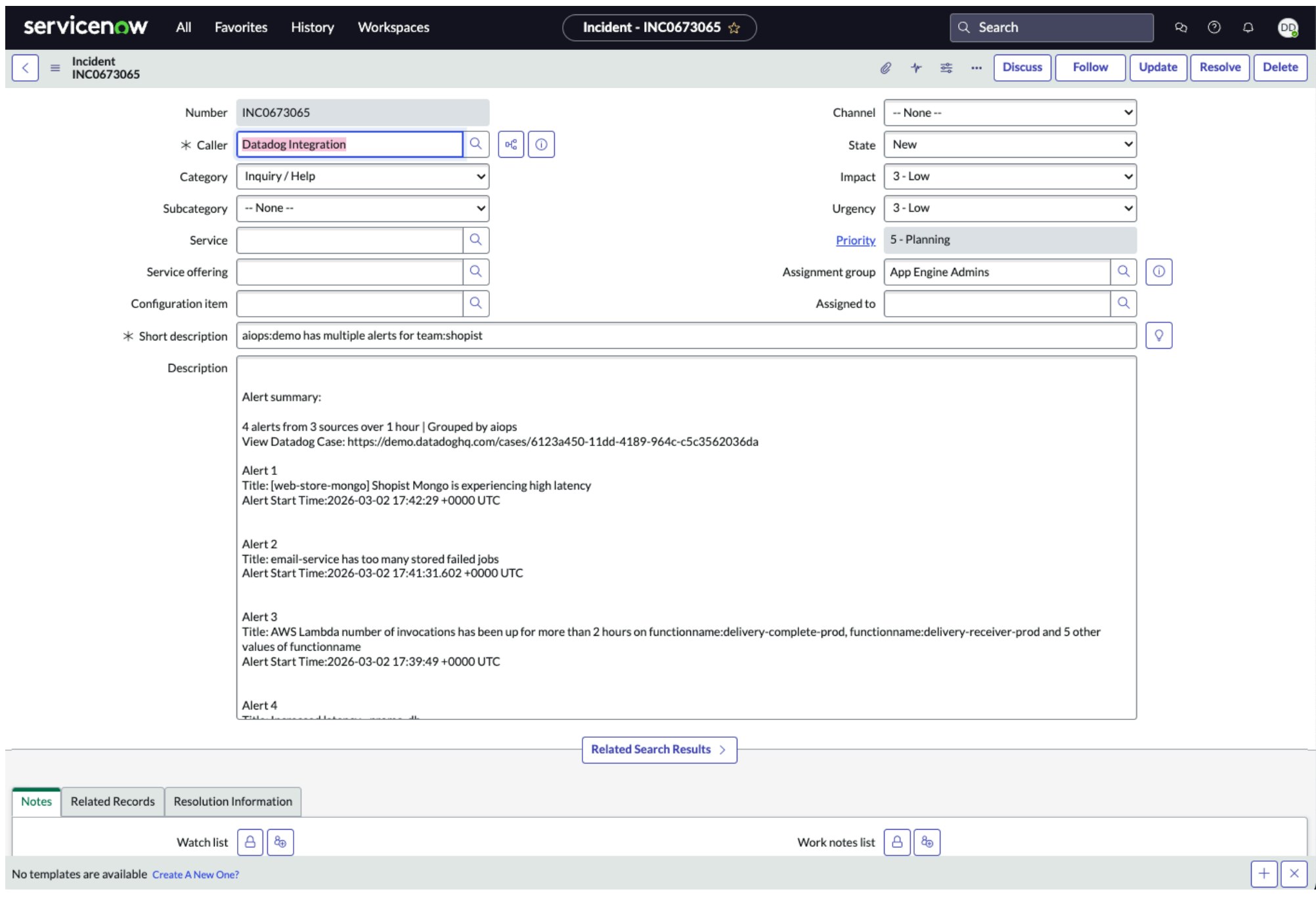
Task: Open the Impact dropdown
Action: coord(1010,176)
